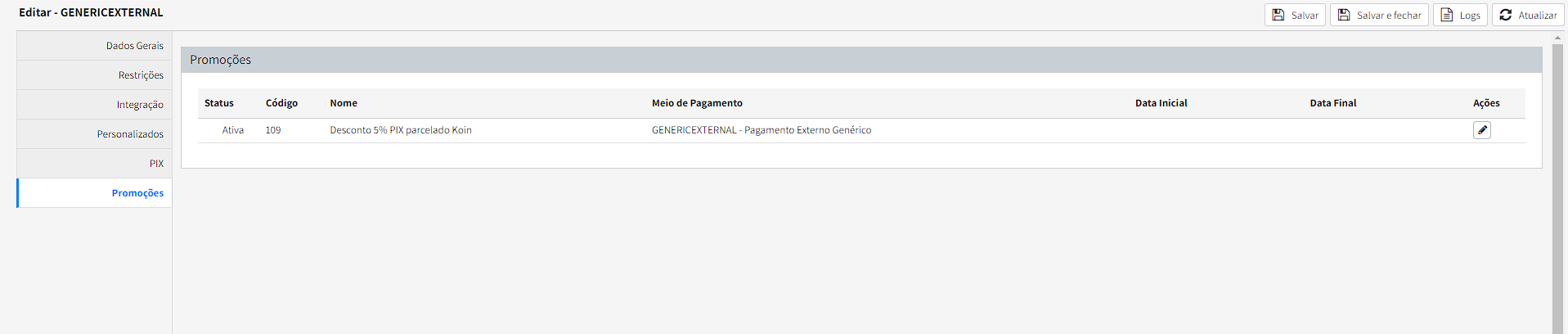Click the Atualizar refresh arrows icon

[x=1506, y=15]
